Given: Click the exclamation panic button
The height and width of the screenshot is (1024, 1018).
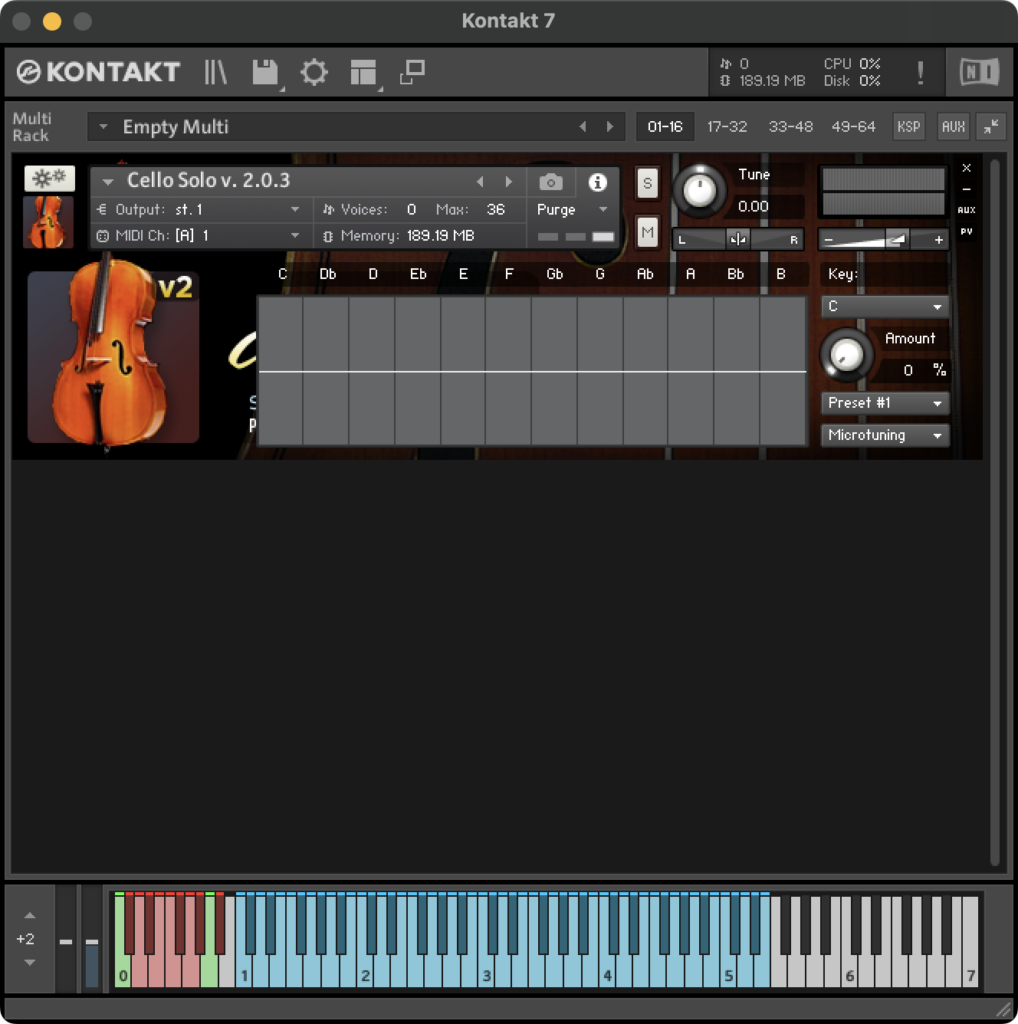Looking at the screenshot, I should (x=920, y=72).
